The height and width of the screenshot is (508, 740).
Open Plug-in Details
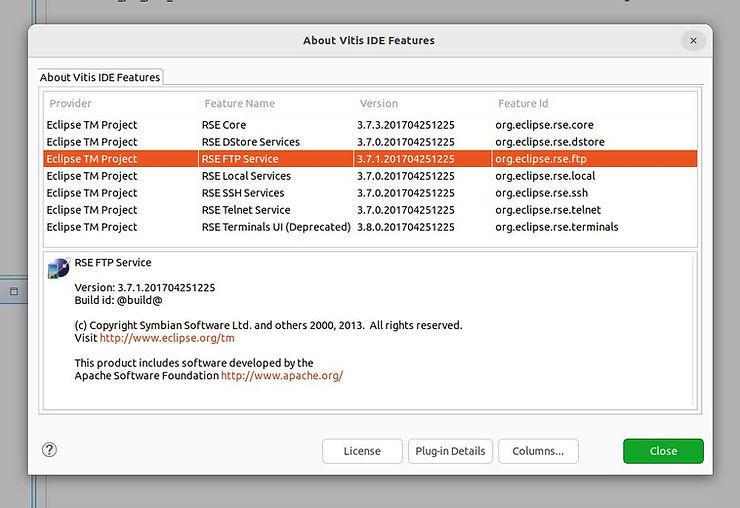[450, 451]
